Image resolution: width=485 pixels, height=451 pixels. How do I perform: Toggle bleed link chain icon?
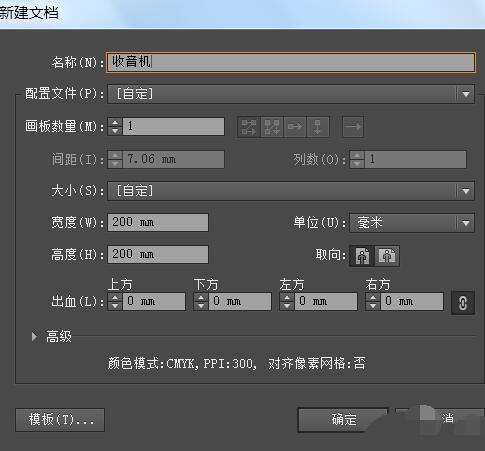click(x=463, y=303)
